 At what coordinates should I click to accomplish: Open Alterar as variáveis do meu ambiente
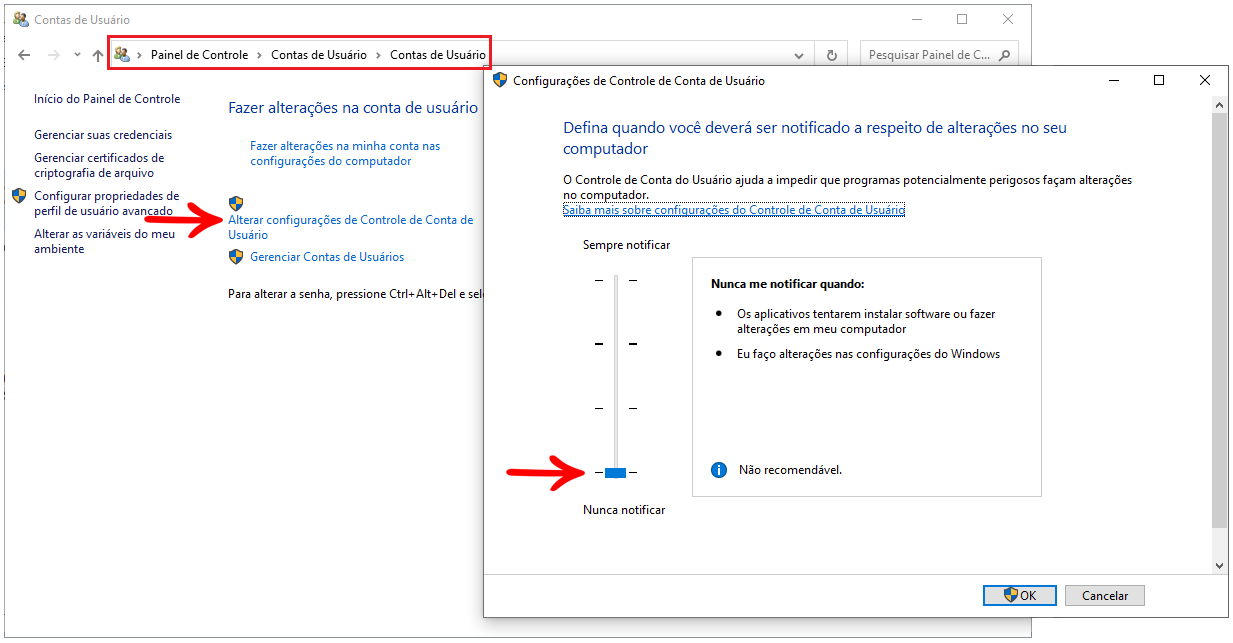105,241
